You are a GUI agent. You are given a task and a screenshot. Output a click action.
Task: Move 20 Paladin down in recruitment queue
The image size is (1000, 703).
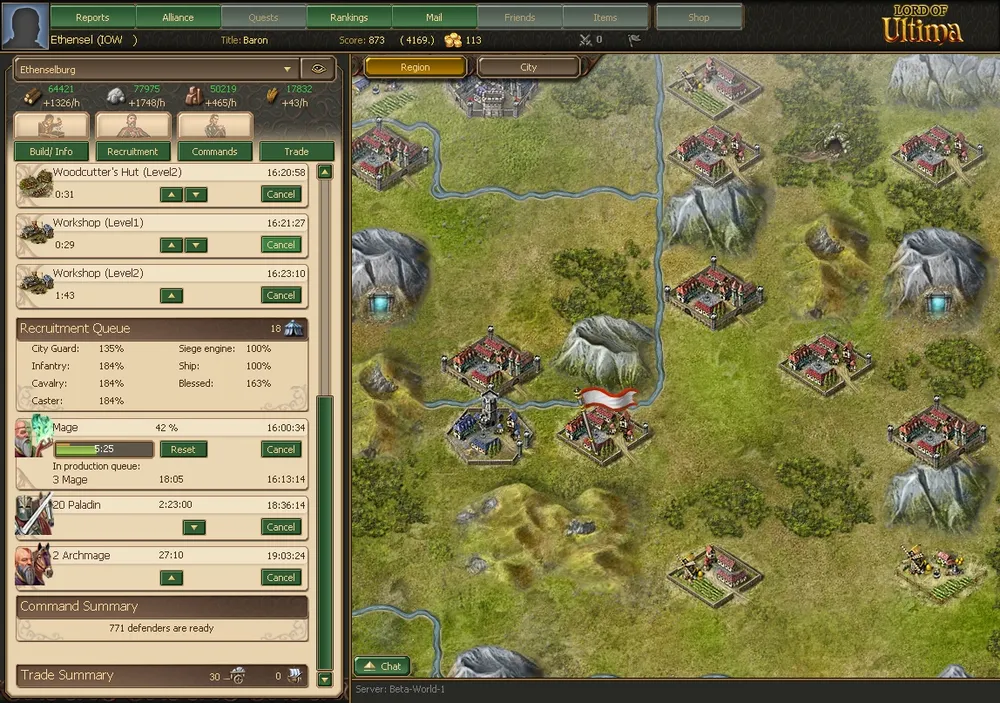[x=194, y=527]
